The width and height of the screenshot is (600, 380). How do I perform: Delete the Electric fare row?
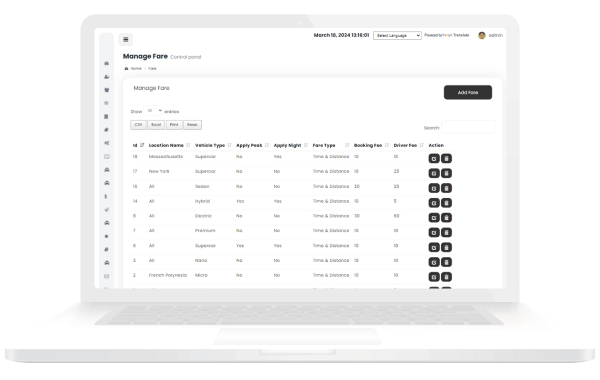pos(446,218)
